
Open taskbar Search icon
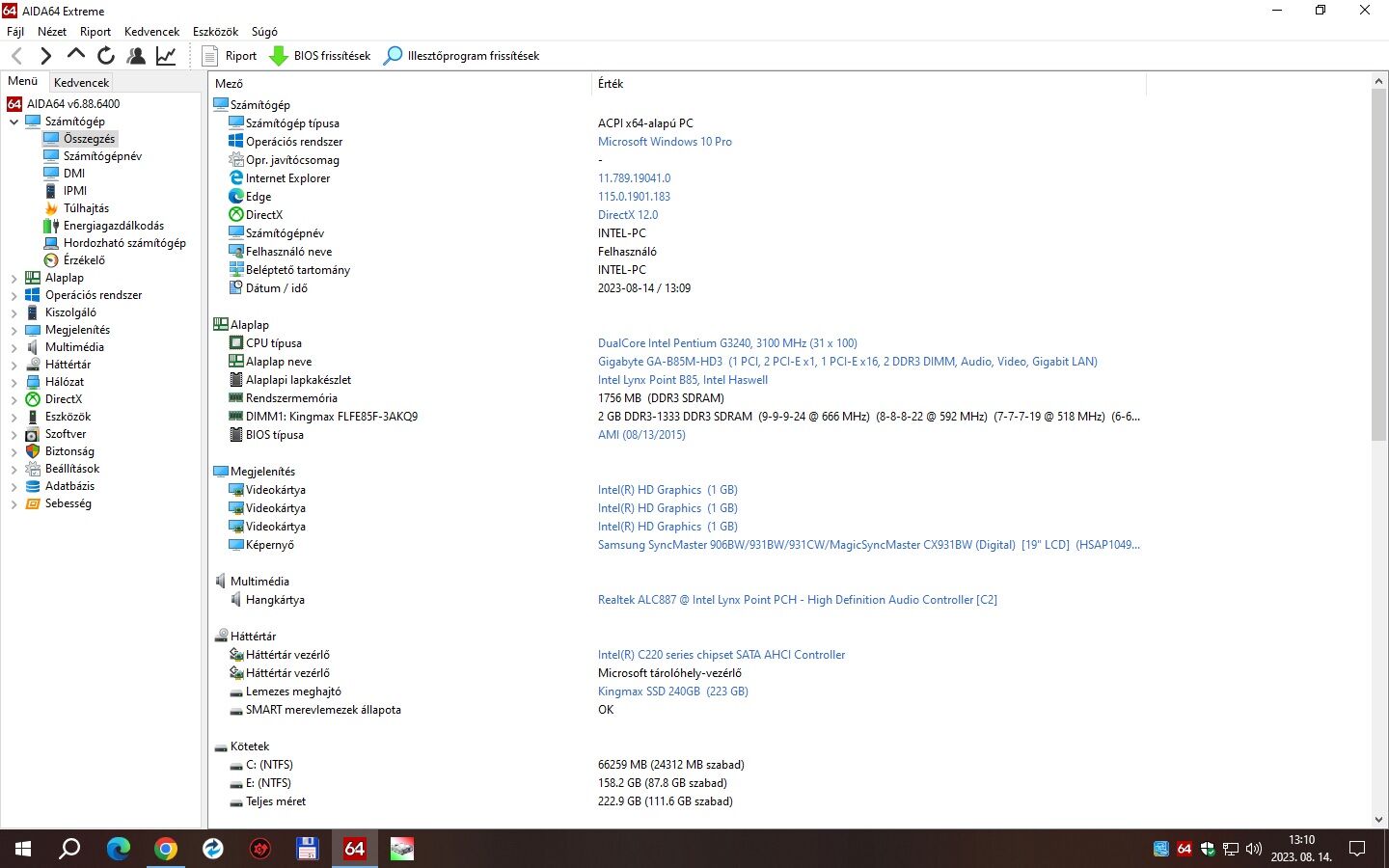tap(69, 849)
